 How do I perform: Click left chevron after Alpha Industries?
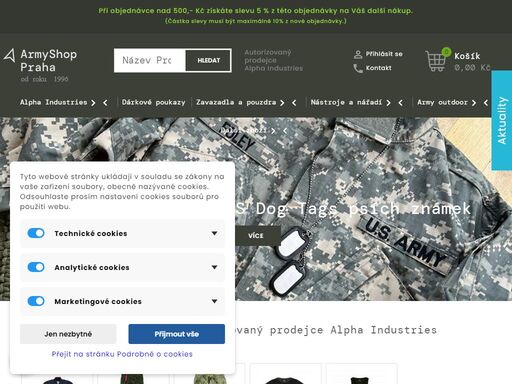[105, 103]
